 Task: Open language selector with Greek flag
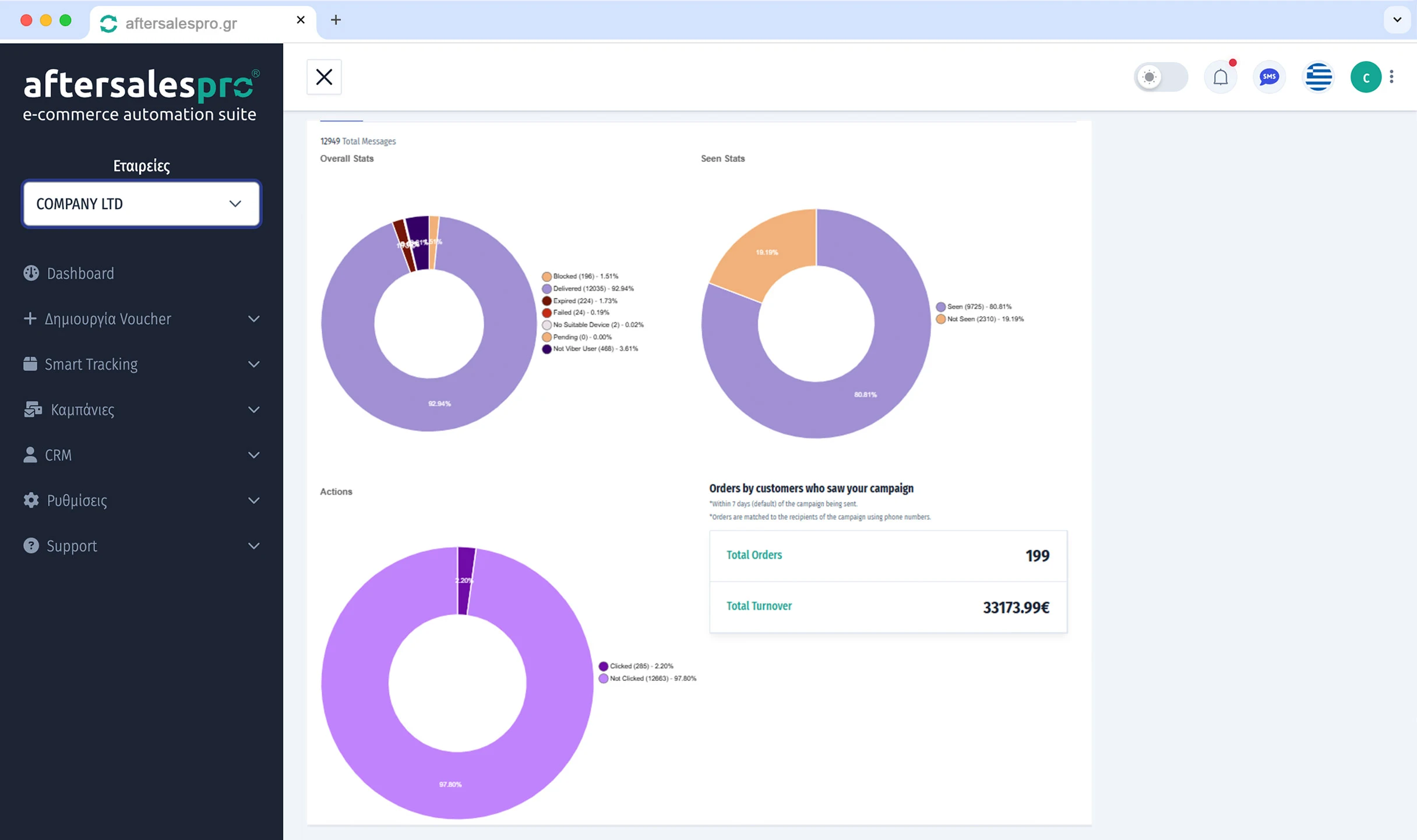[1319, 76]
